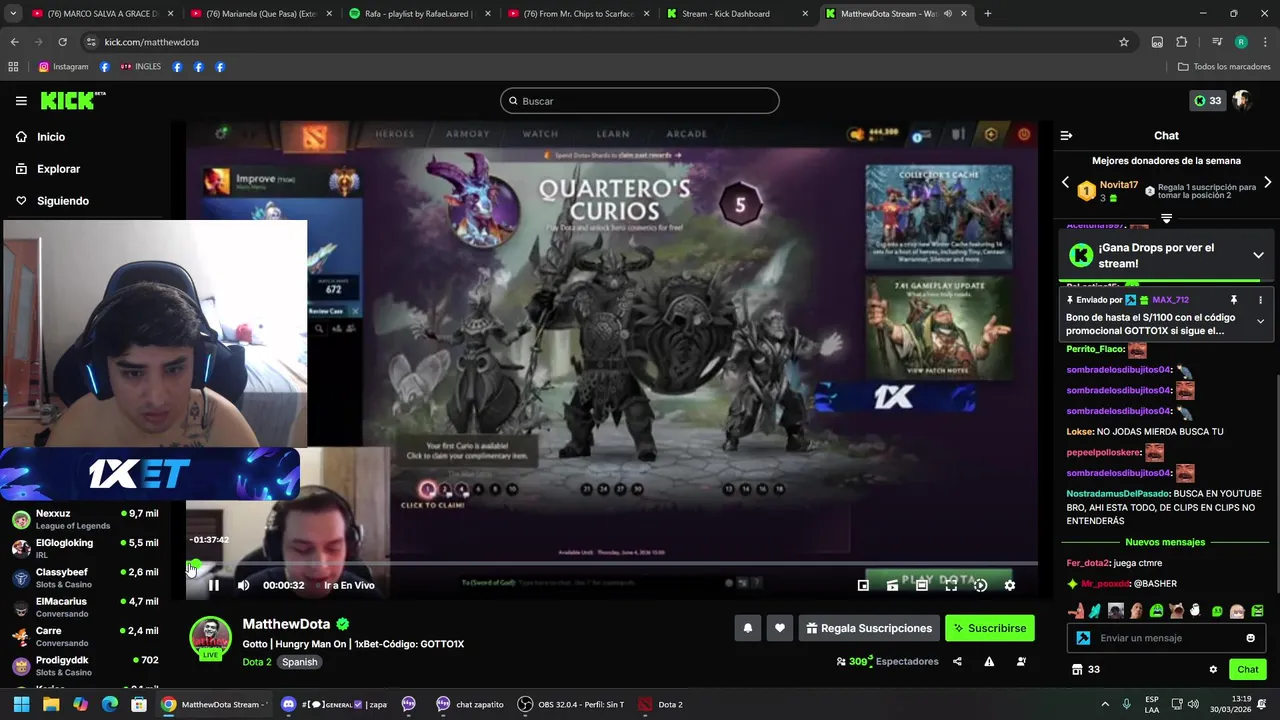Send message with green Chat button
Image resolution: width=1280 pixels, height=720 pixels.
[1248, 669]
